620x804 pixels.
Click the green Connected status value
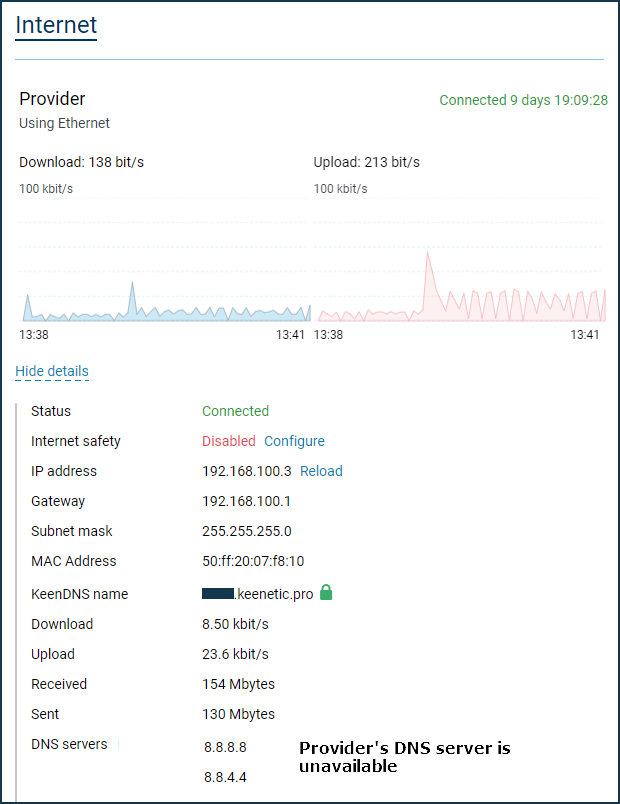pyautogui.click(x=235, y=411)
